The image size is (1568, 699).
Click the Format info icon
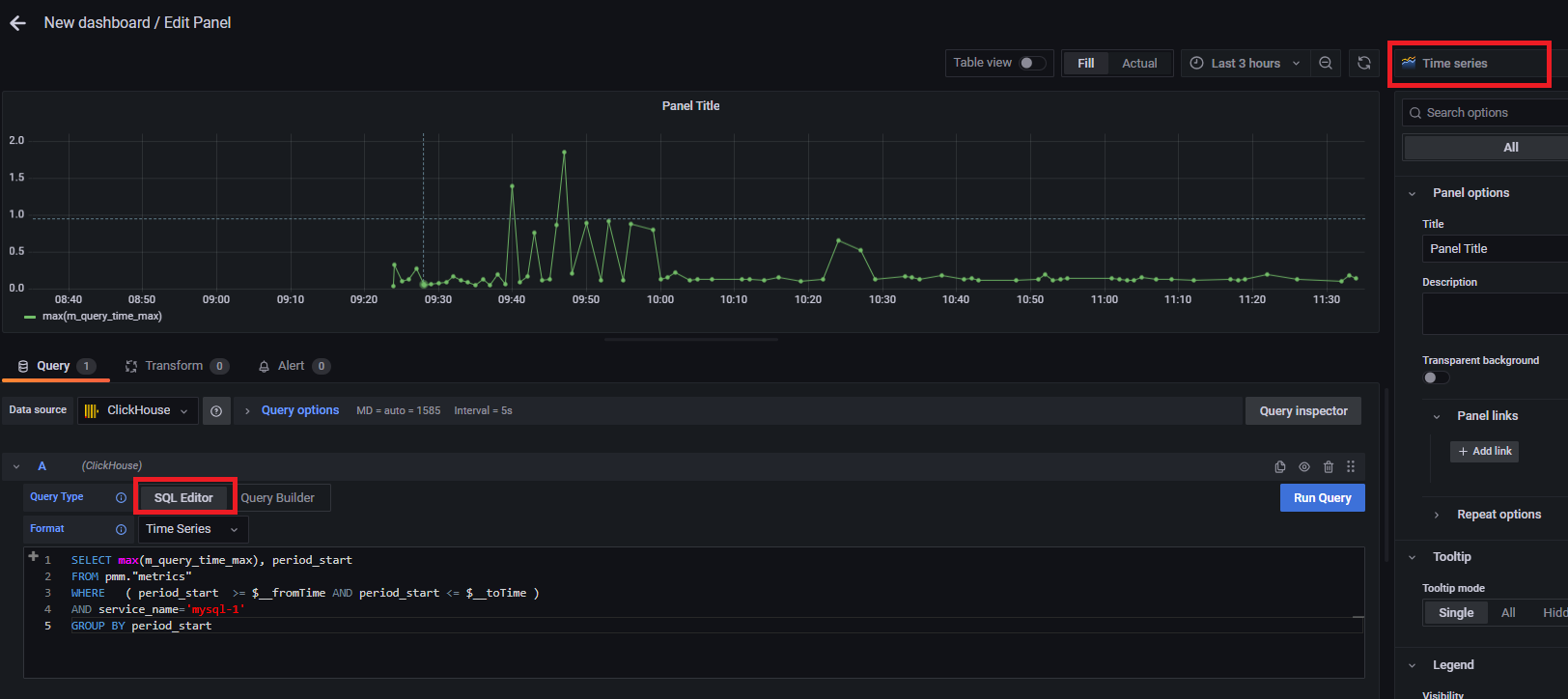point(121,529)
